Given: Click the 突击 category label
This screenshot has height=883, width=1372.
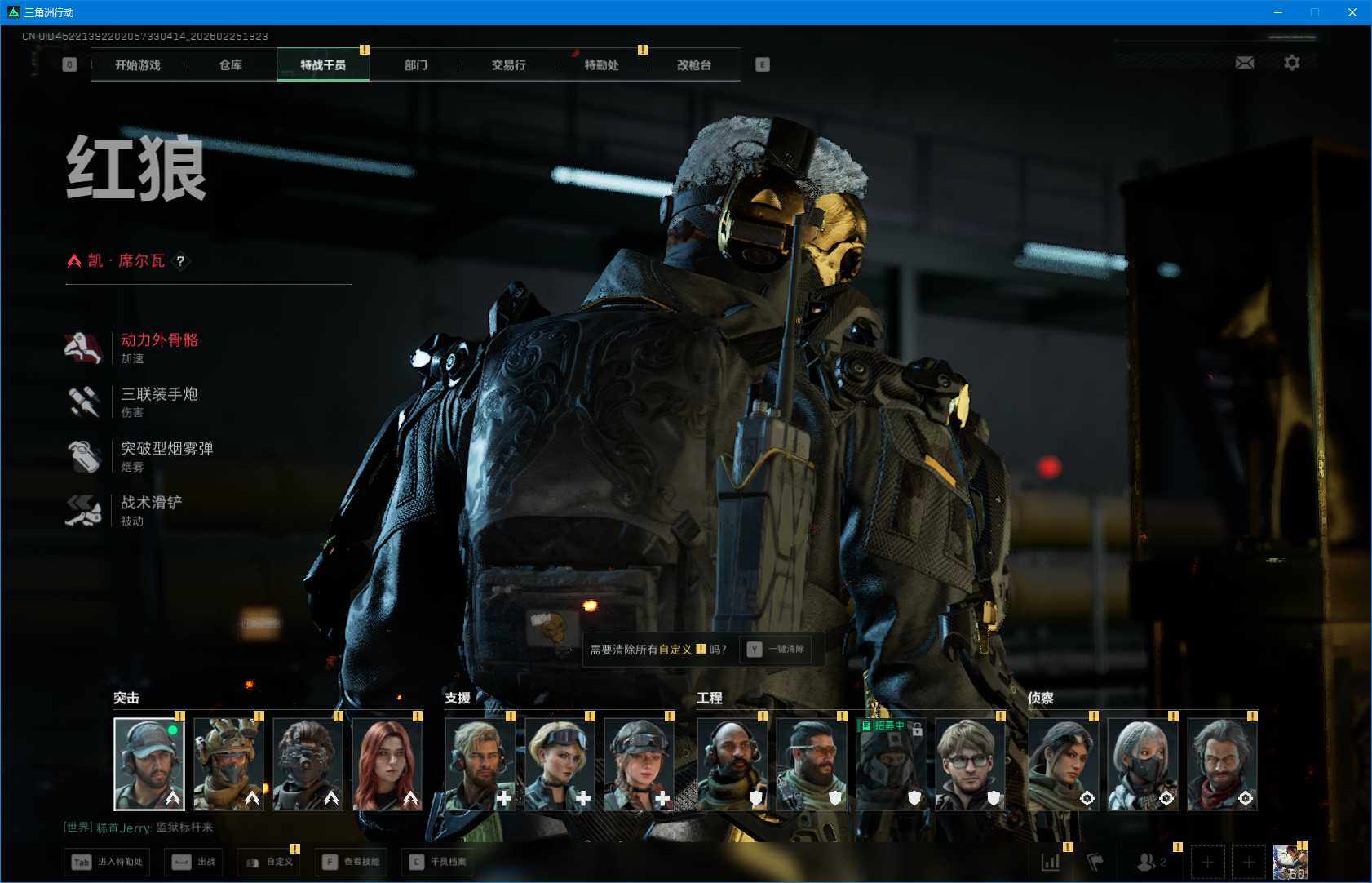Looking at the screenshot, I should 126,698.
